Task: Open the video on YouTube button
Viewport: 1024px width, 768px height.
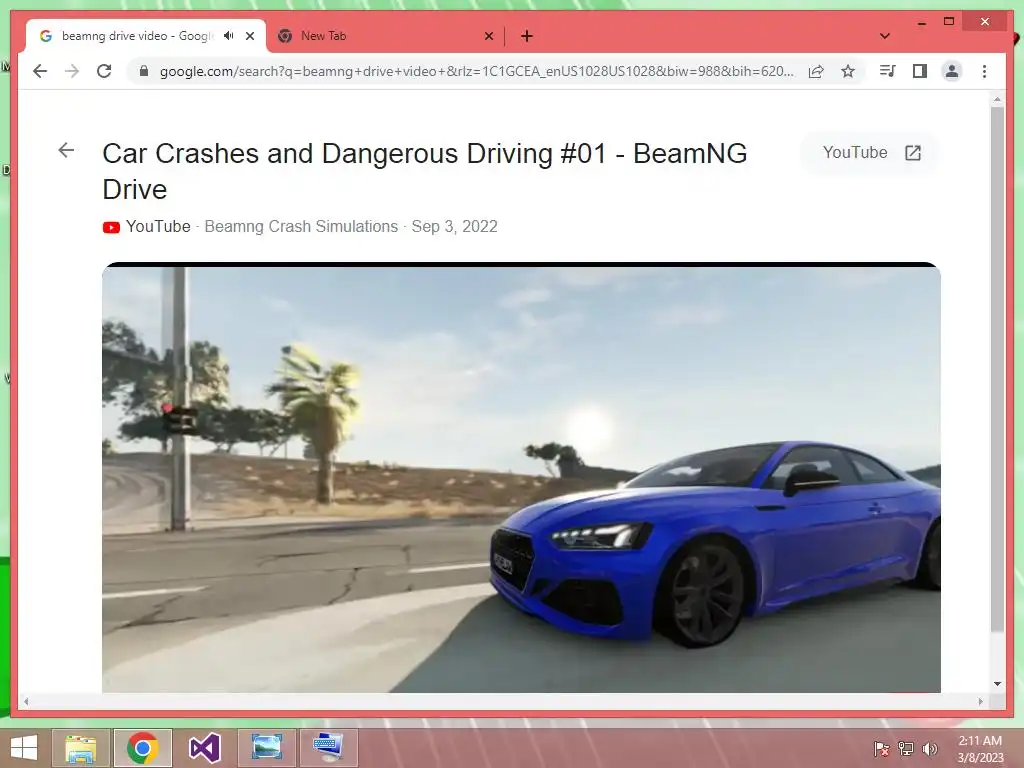Action: tap(871, 153)
